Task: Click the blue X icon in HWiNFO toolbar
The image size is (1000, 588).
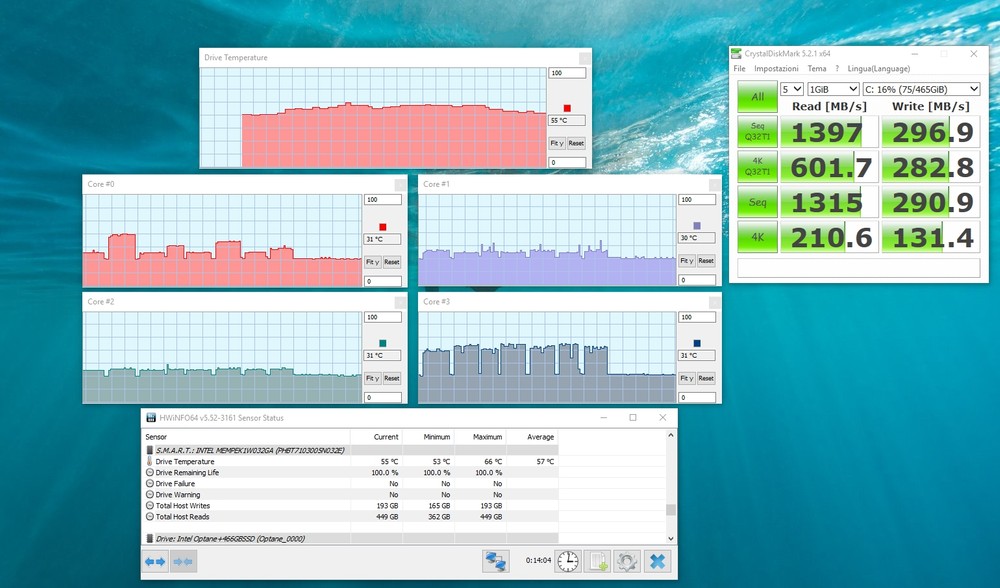Action: pyautogui.click(x=657, y=562)
